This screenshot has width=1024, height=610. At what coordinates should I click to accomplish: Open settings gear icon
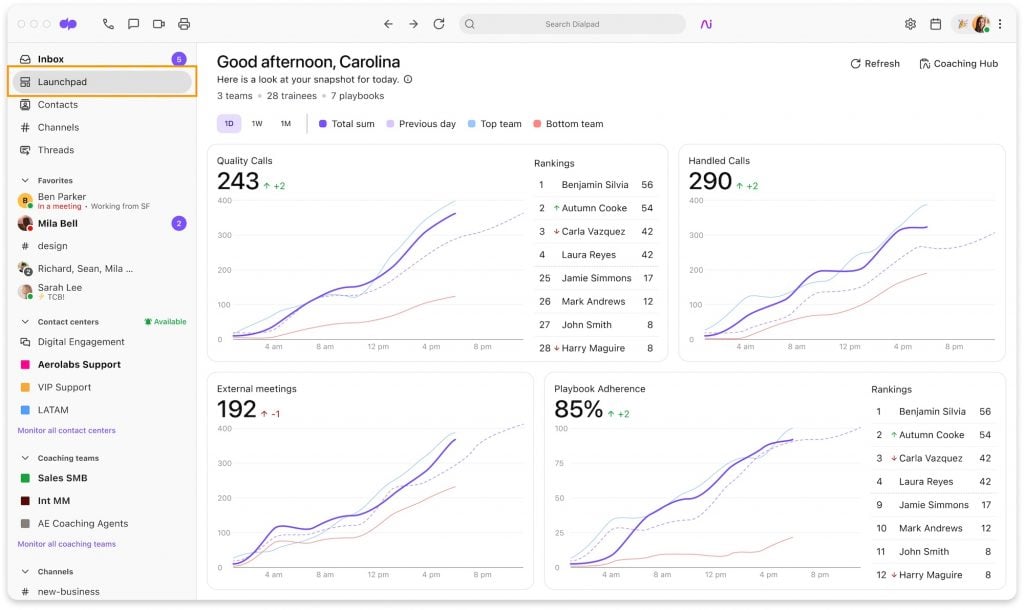click(x=910, y=24)
